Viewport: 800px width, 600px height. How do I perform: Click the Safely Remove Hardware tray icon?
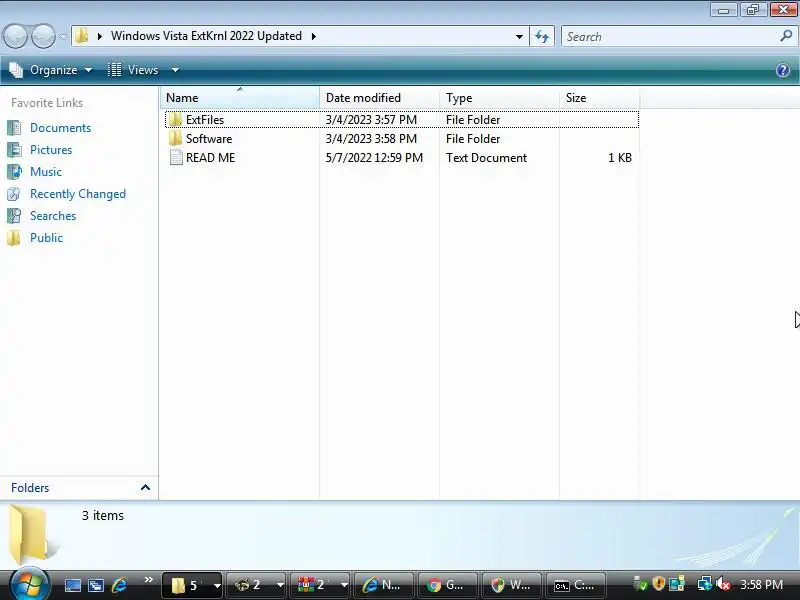click(x=640, y=584)
